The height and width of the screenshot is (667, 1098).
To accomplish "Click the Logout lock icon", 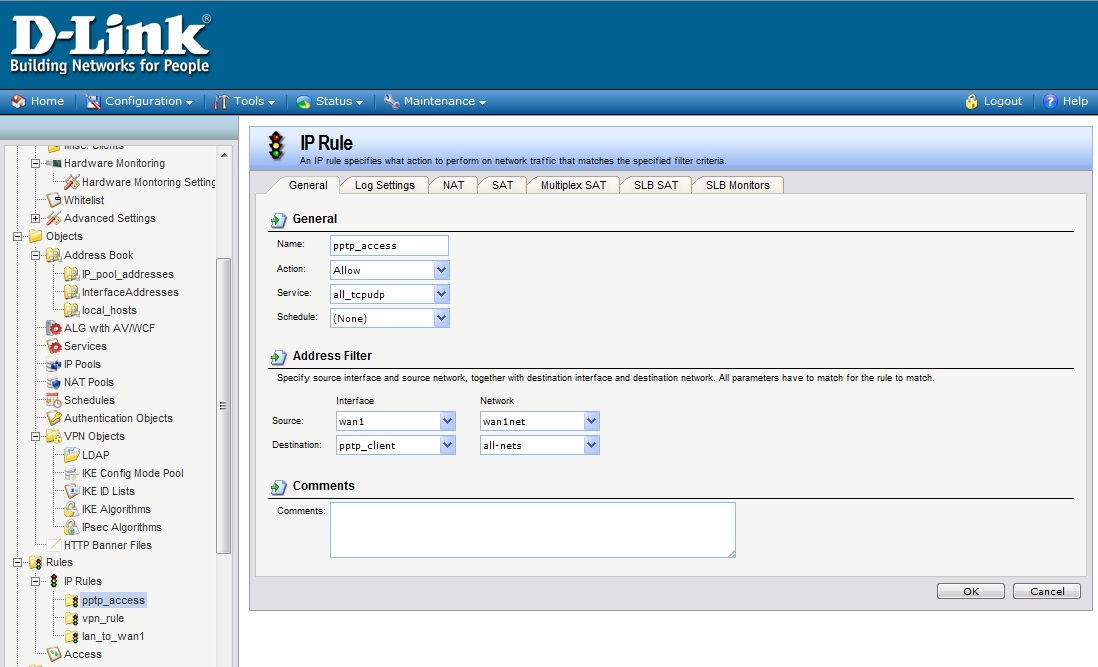I will 971,101.
